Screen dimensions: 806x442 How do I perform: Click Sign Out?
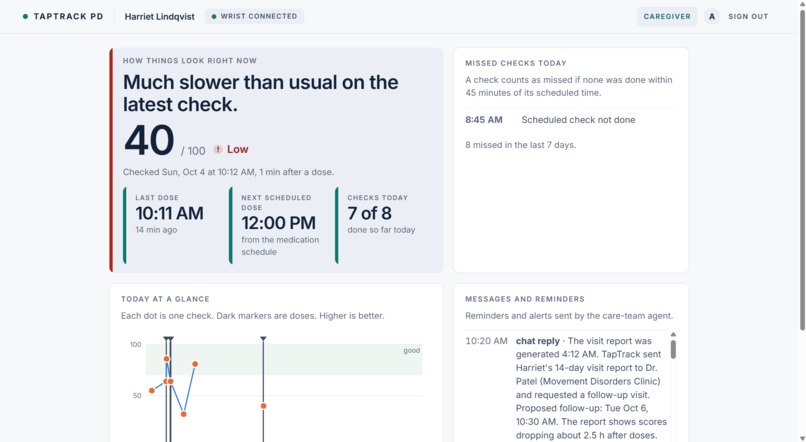click(748, 16)
